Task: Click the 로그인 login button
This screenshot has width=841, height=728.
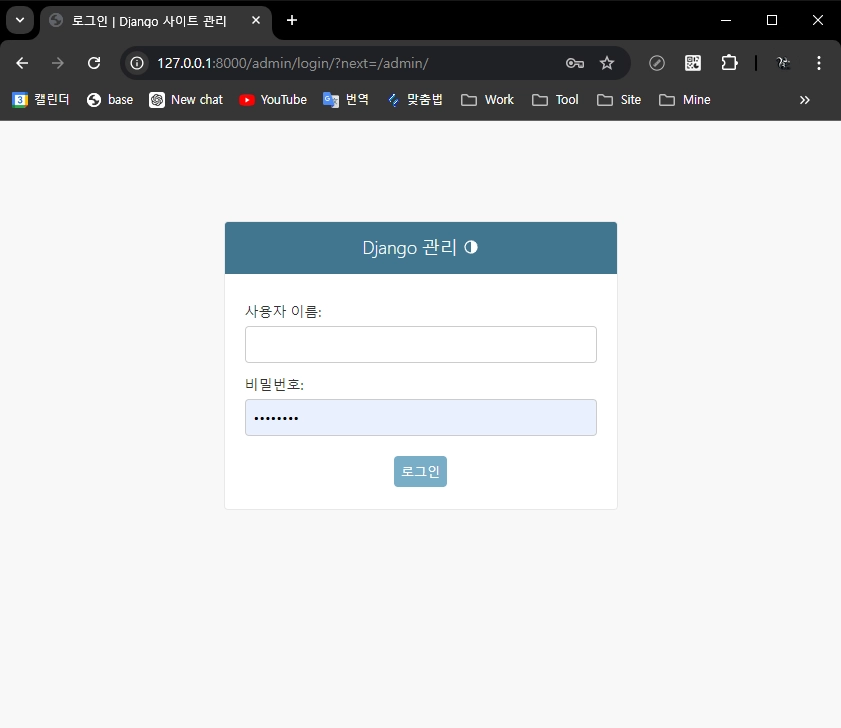Action: 420,472
